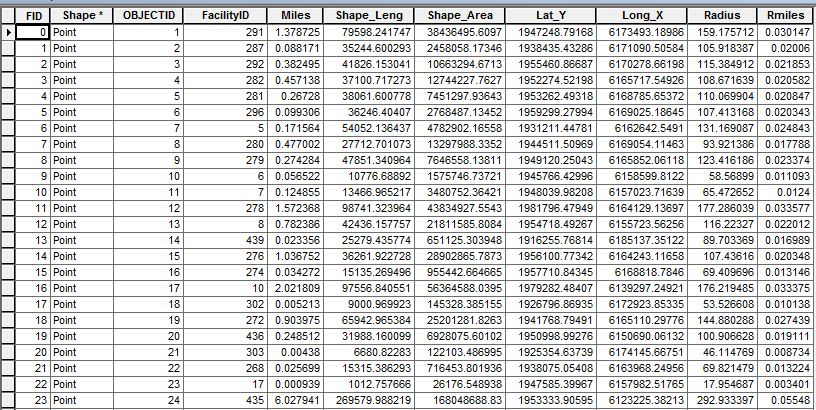The image size is (816, 410).
Task: Click Lat_Y cell 1954718.49267
Action: coord(551,224)
